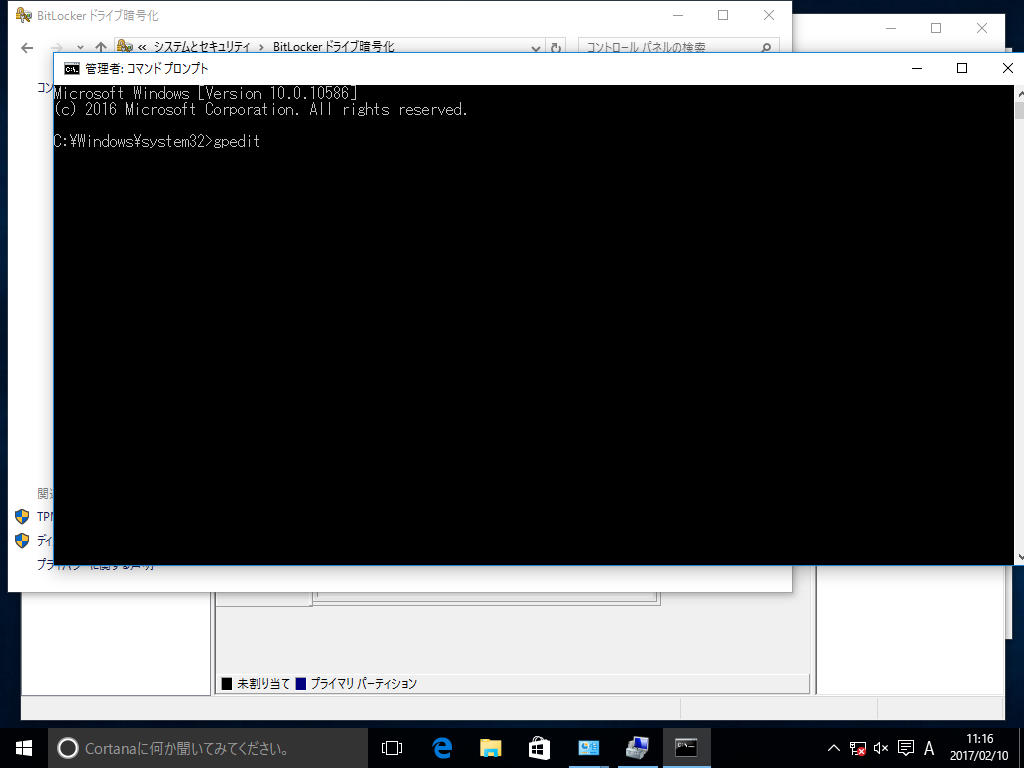This screenshot has width=1024, height=768.
Task: Launch Microsoft Edge from the taskbar
Action: pos(442,748)
